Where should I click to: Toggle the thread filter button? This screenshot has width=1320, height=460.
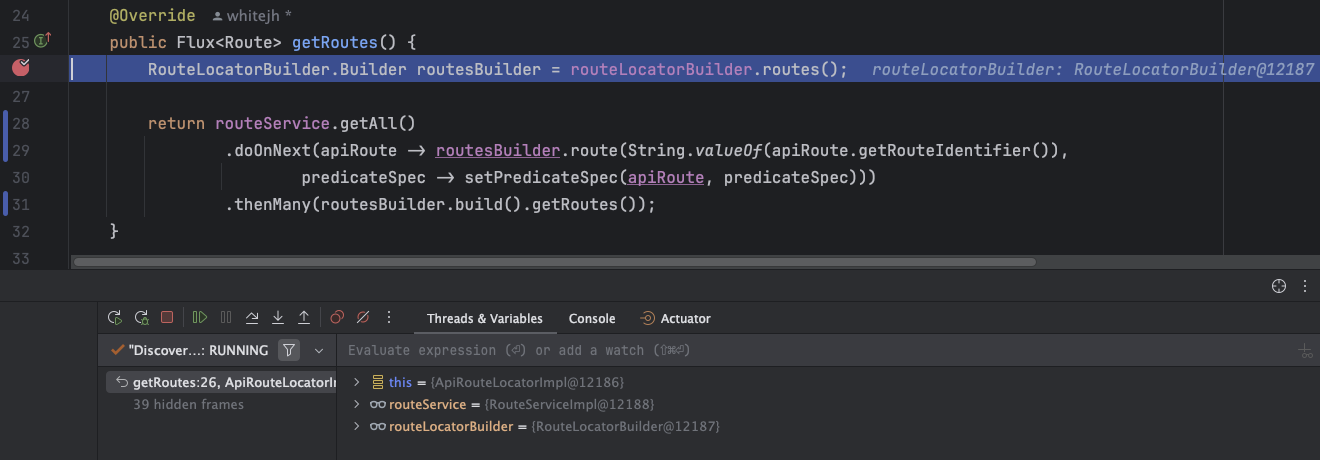pos(289,350)
